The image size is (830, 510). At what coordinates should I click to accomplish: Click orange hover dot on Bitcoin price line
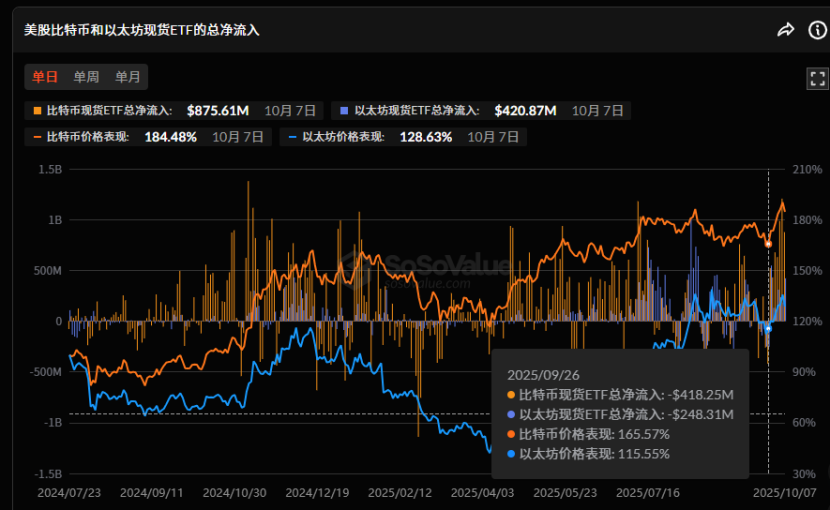[768, 243]
